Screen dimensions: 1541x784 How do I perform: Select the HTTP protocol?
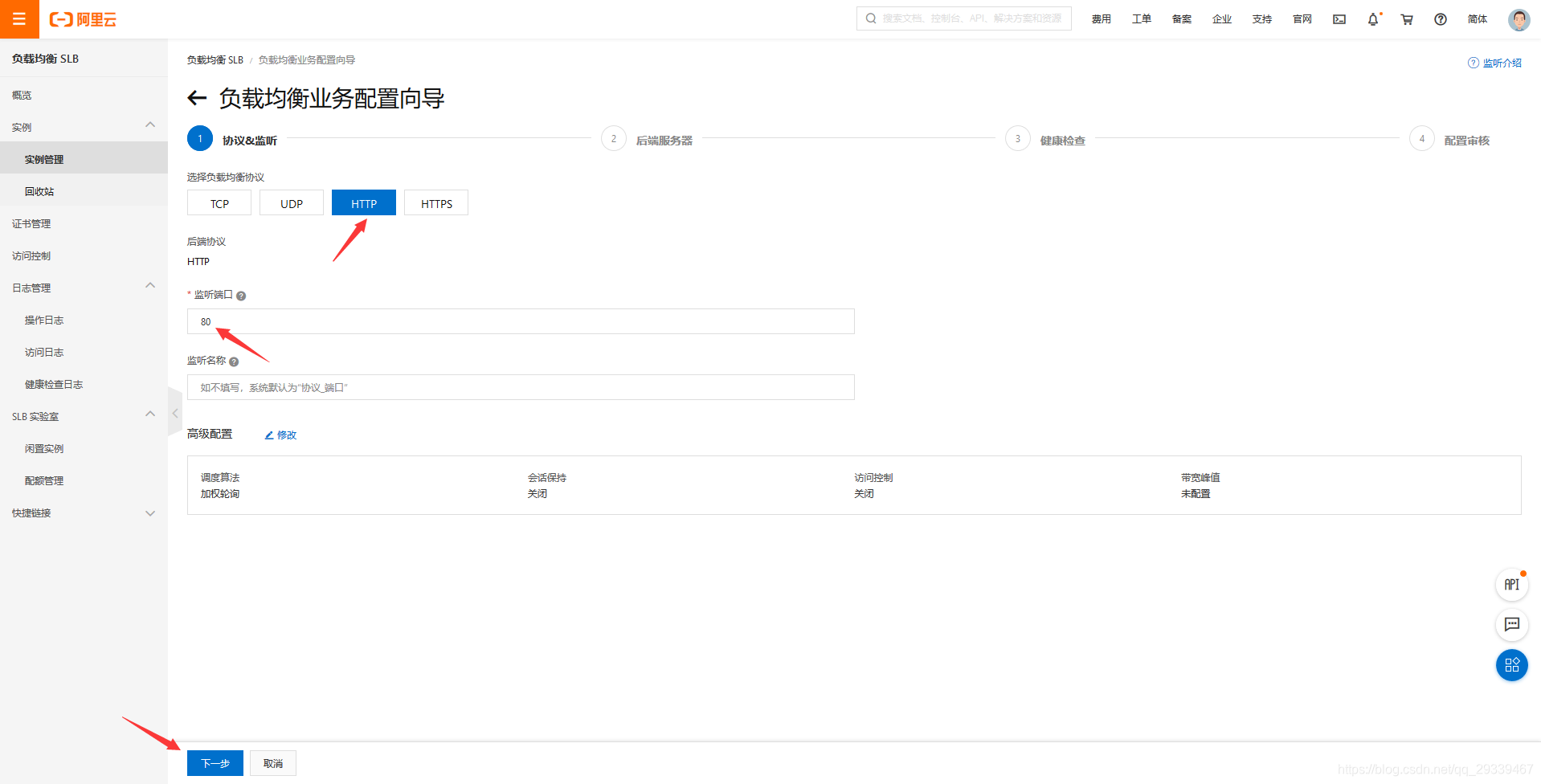tap(364, 203)
